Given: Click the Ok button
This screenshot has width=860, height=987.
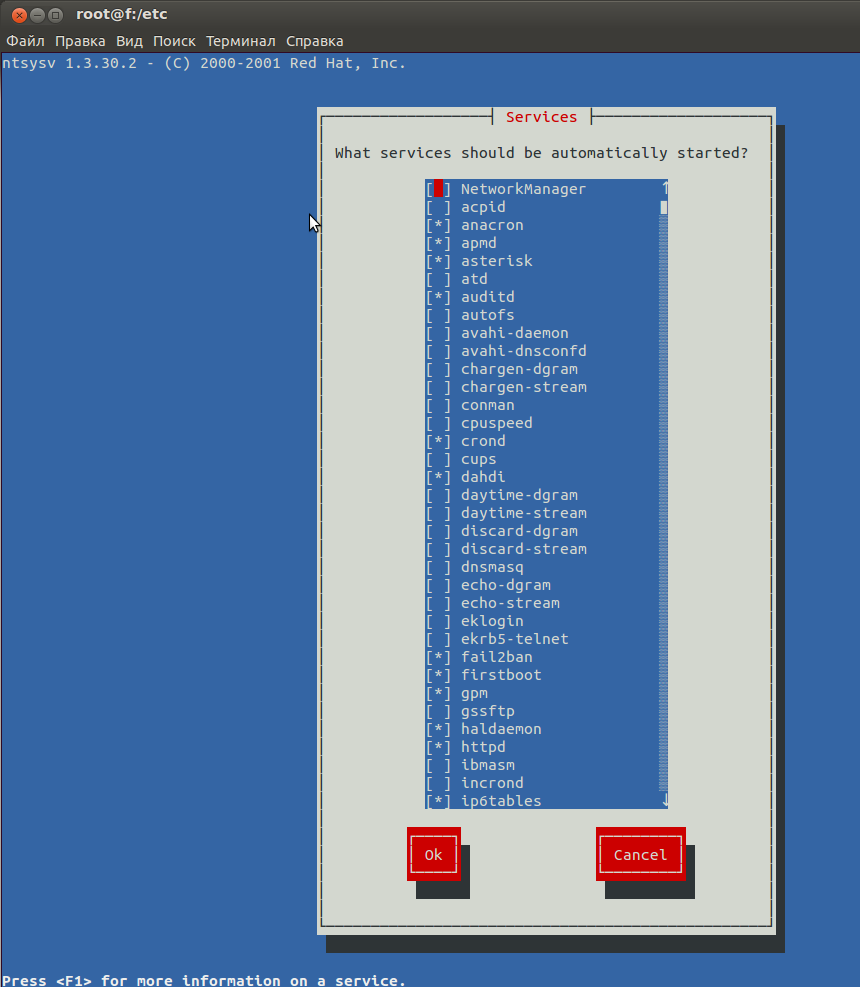Looking at the screenshot, I should click(x=434, y=854).
